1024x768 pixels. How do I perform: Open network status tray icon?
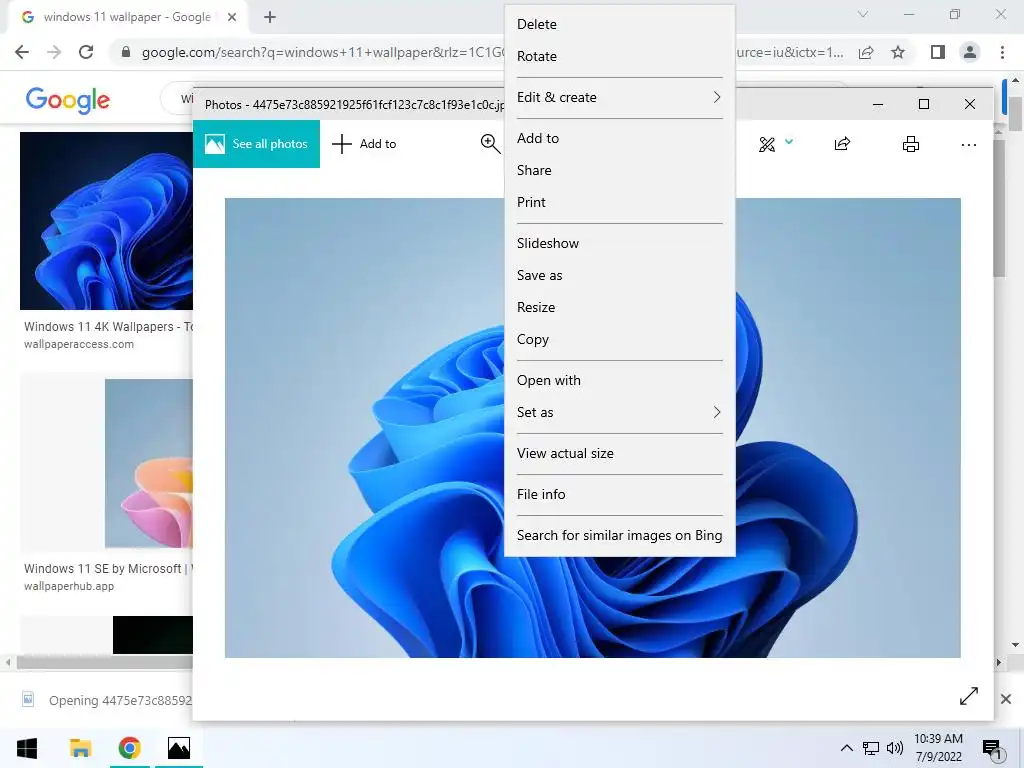point(871,748)
